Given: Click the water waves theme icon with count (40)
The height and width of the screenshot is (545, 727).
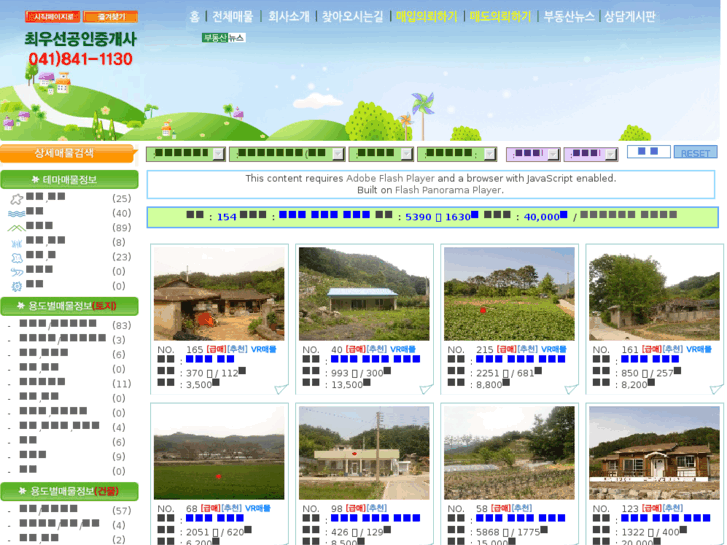Looking at the screenshot, I should coord(17,213).
